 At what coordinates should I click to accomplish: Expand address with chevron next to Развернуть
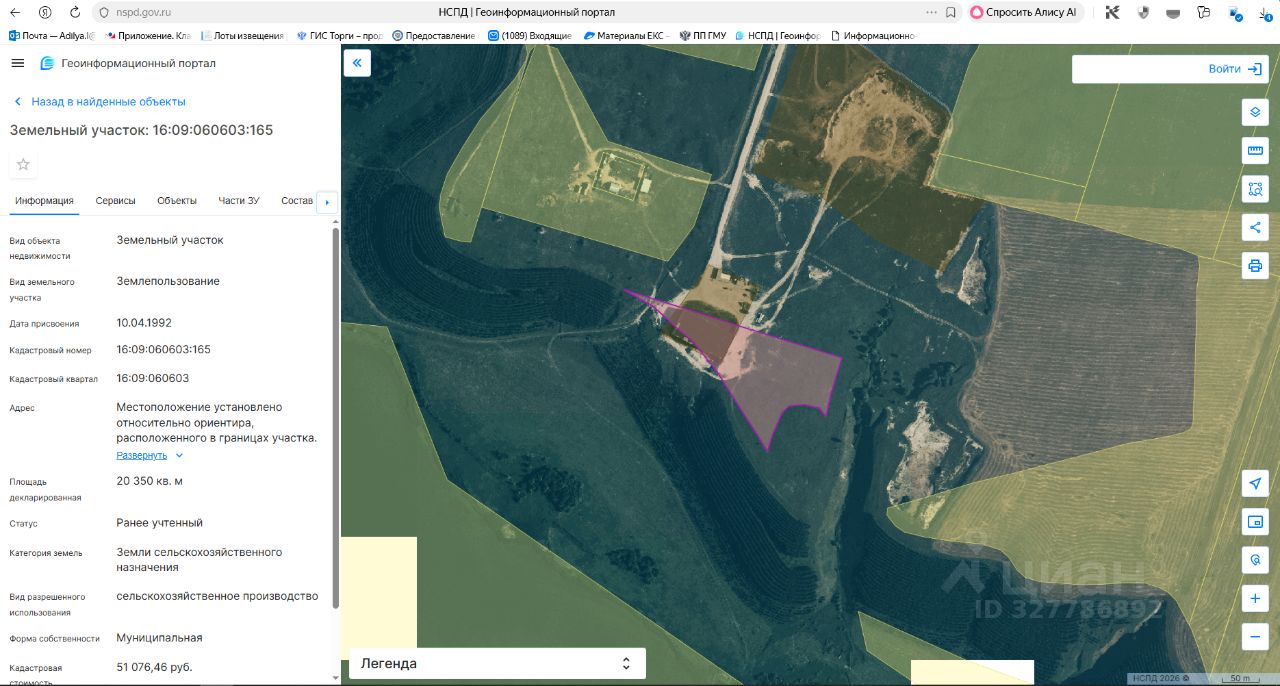[x=179, y=455]
